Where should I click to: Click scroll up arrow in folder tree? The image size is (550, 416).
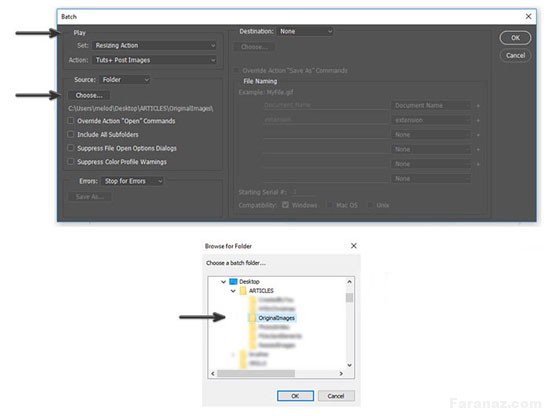pos(349,282)
